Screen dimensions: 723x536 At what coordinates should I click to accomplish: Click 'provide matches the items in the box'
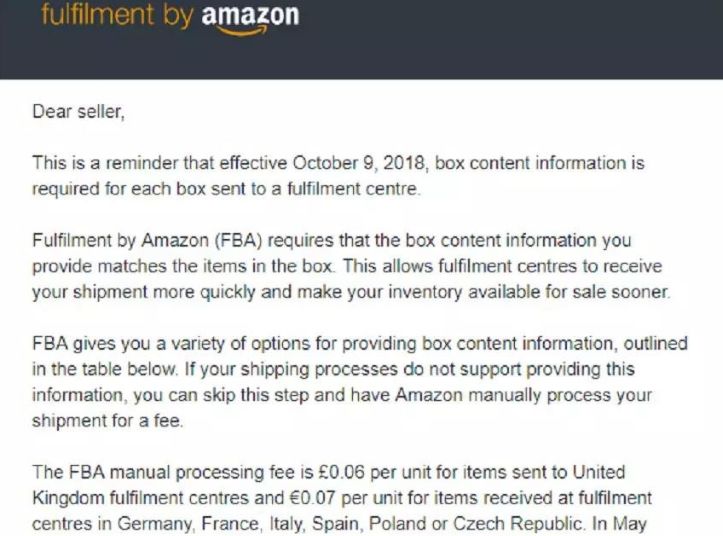182,267
